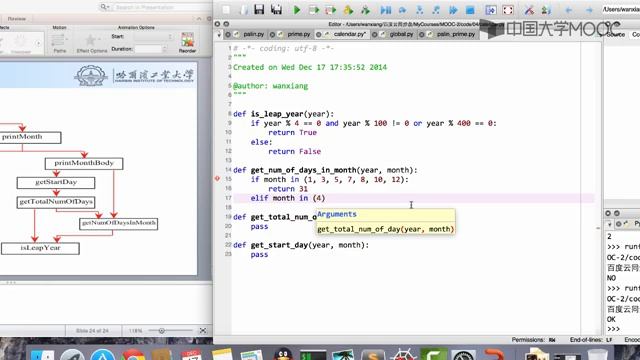Image resolution: width=640 pixels, height=360 pixels.
Task: Open Spyder web icon in Dock
Action: coord(403,354)
